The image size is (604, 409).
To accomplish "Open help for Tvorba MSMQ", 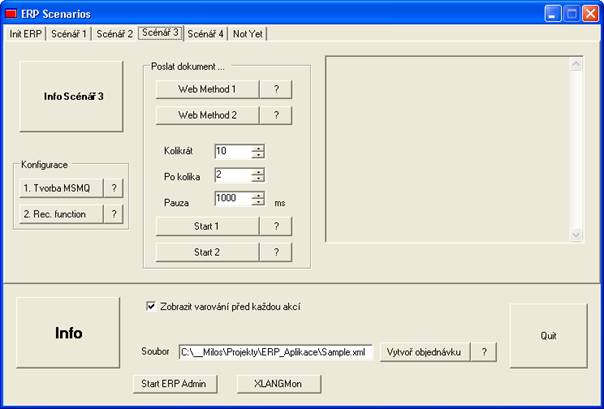I will (x=114, y=188).
